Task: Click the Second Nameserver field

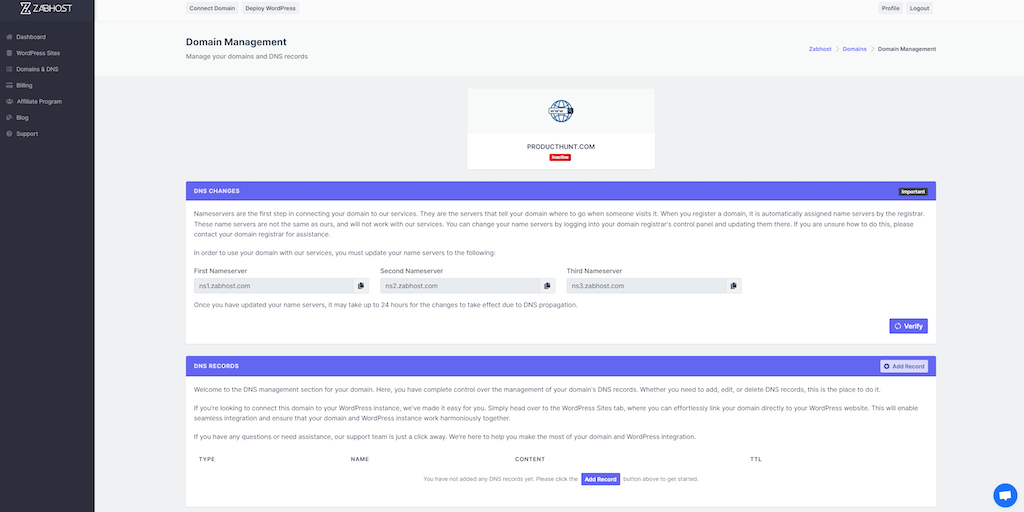Action: click(x=460, y=286)
